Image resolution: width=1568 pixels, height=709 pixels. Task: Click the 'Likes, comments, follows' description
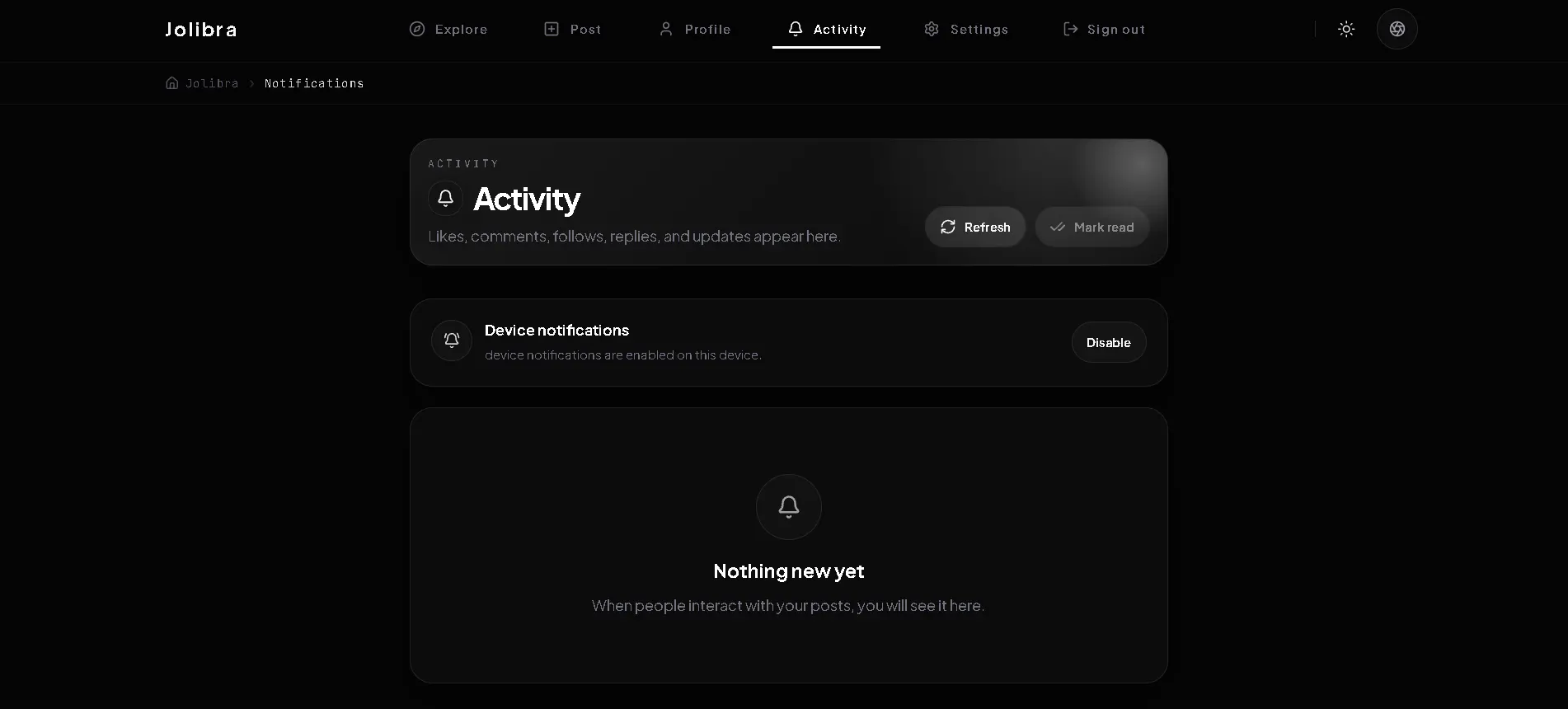635,236
